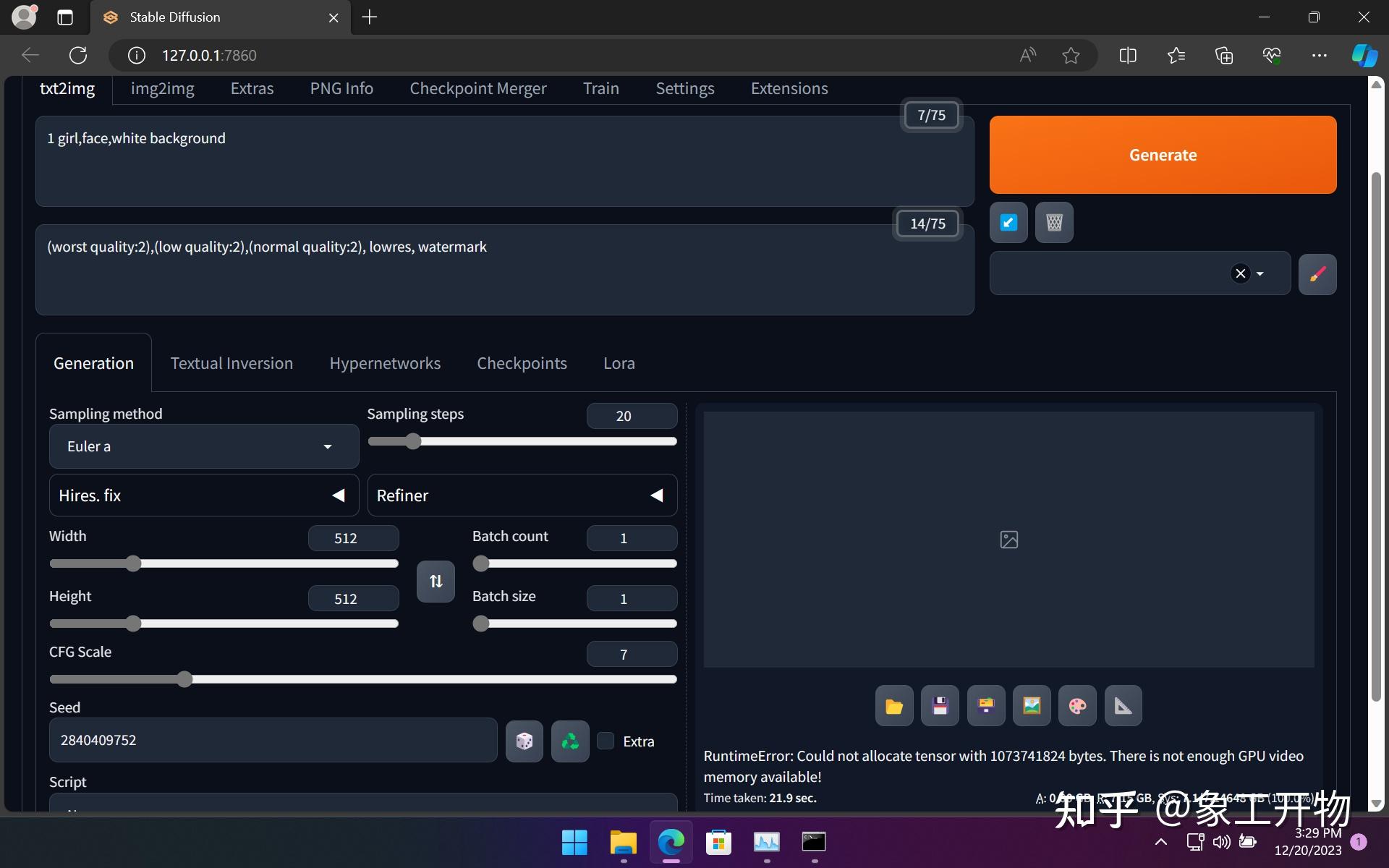Save images as zip archive
This screenshot has width=1389, height=868.
point(986,705)
